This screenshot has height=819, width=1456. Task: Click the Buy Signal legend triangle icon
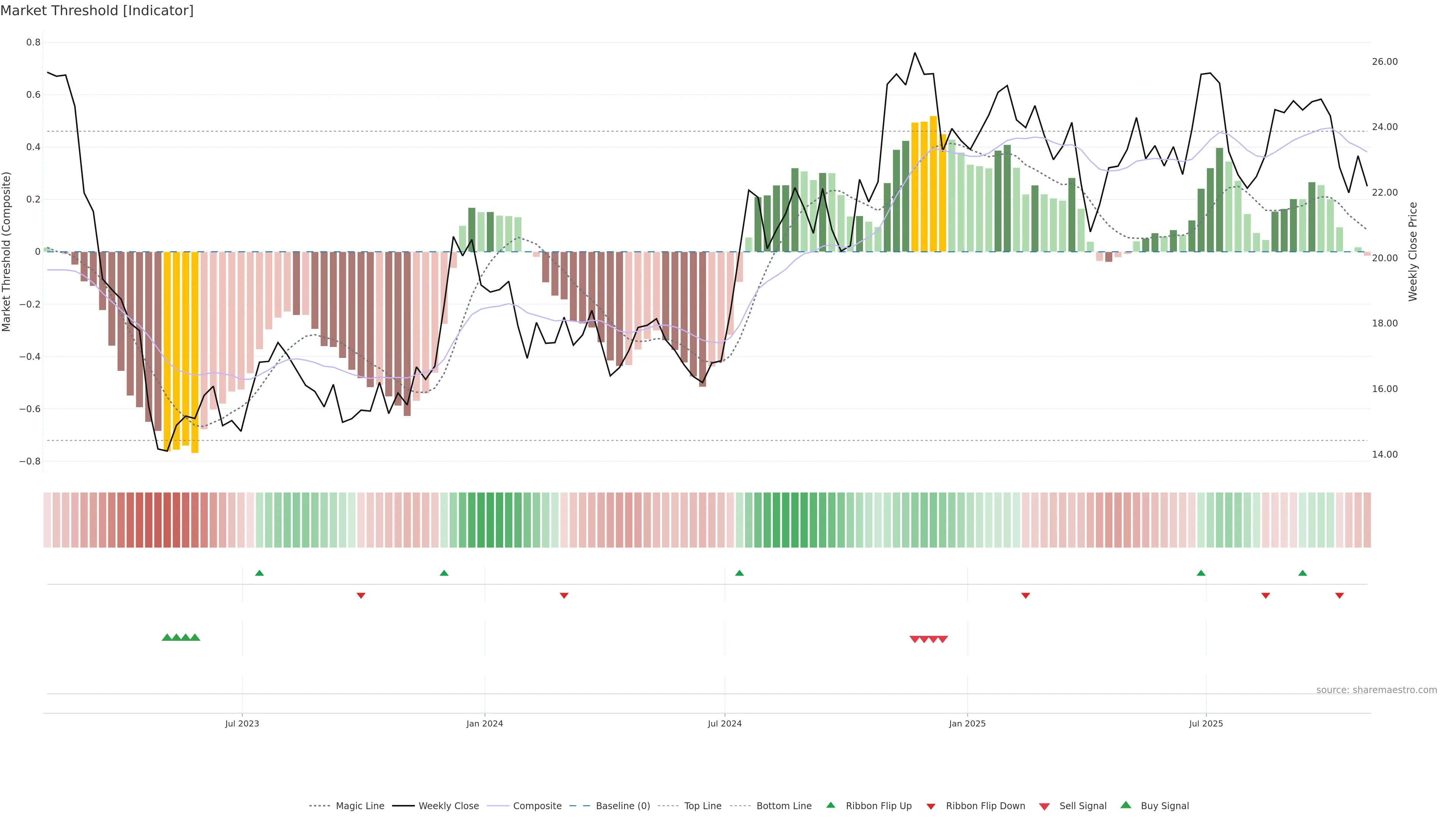click(1125, 805)
